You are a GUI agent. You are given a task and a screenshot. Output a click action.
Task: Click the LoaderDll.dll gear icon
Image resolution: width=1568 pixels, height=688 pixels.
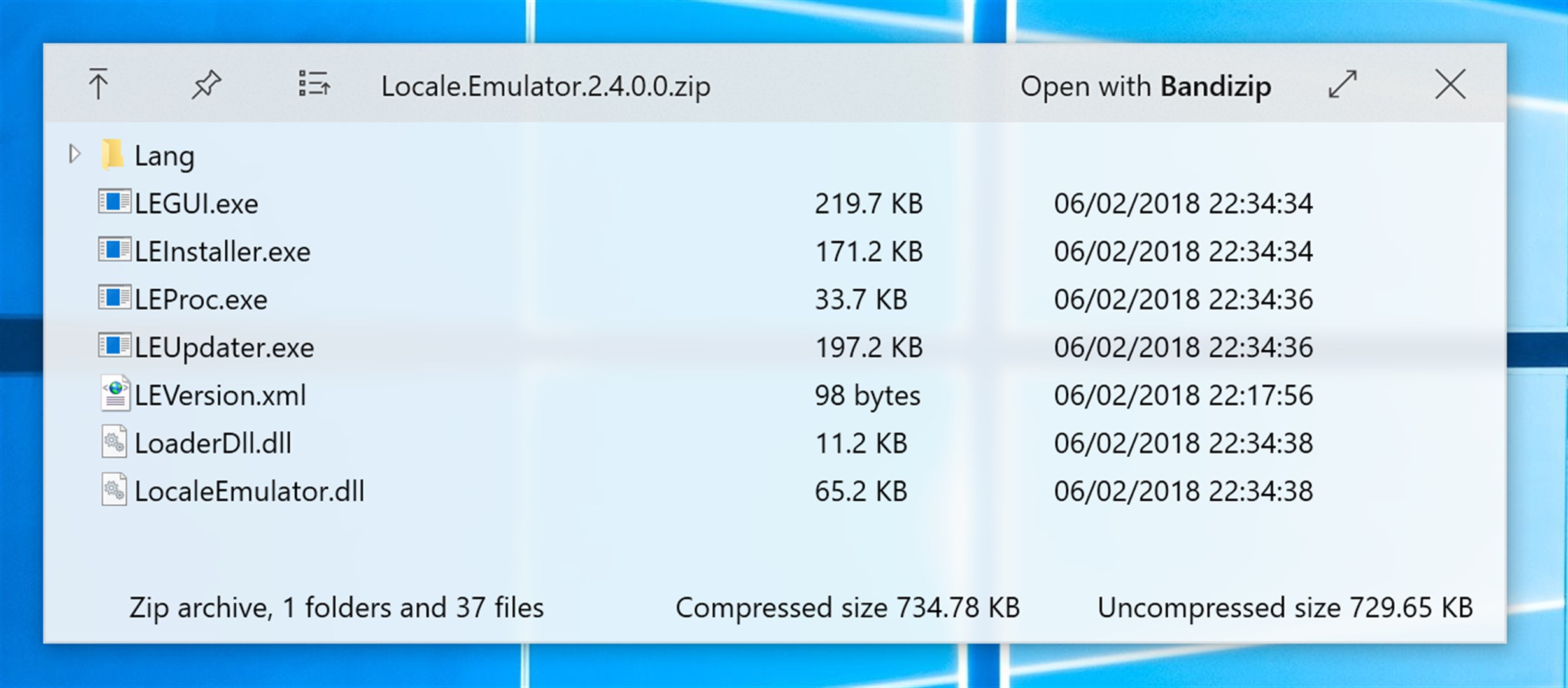click(115, 442)
